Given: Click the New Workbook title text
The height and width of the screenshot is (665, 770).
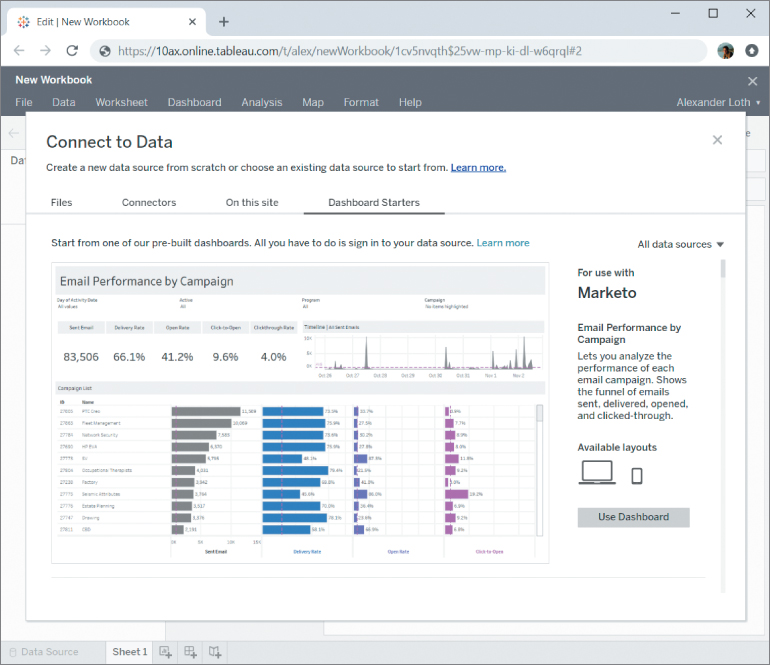Looking at the screenshot, I should point(54,80).
